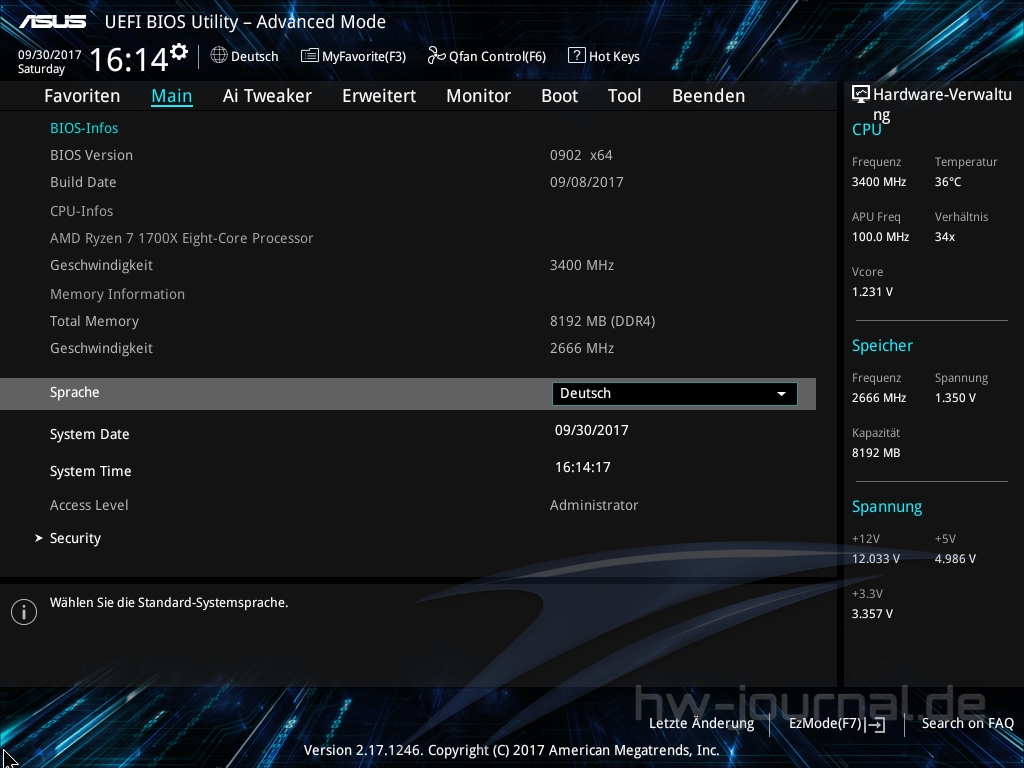Screen dimensions: 1024x768
Task: Click the CPU temperature 36°C reading
Action: 948,182
